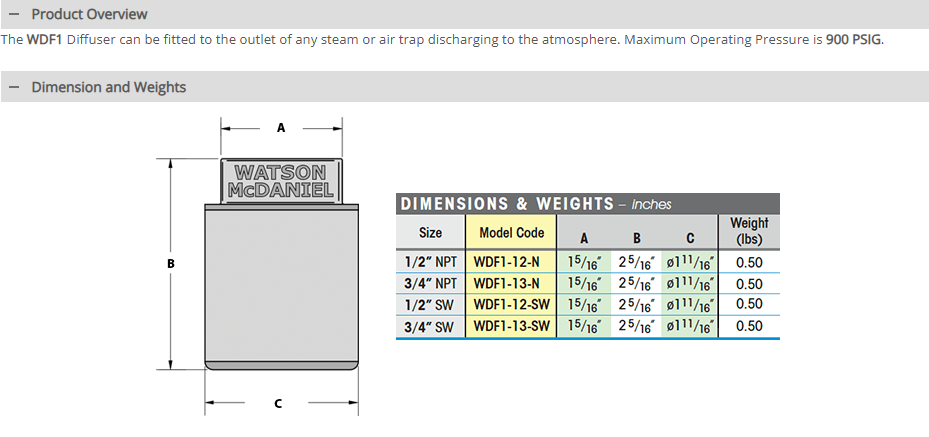
Task: Collapse the Product Overview section minus icon
Action: (13, 14)
